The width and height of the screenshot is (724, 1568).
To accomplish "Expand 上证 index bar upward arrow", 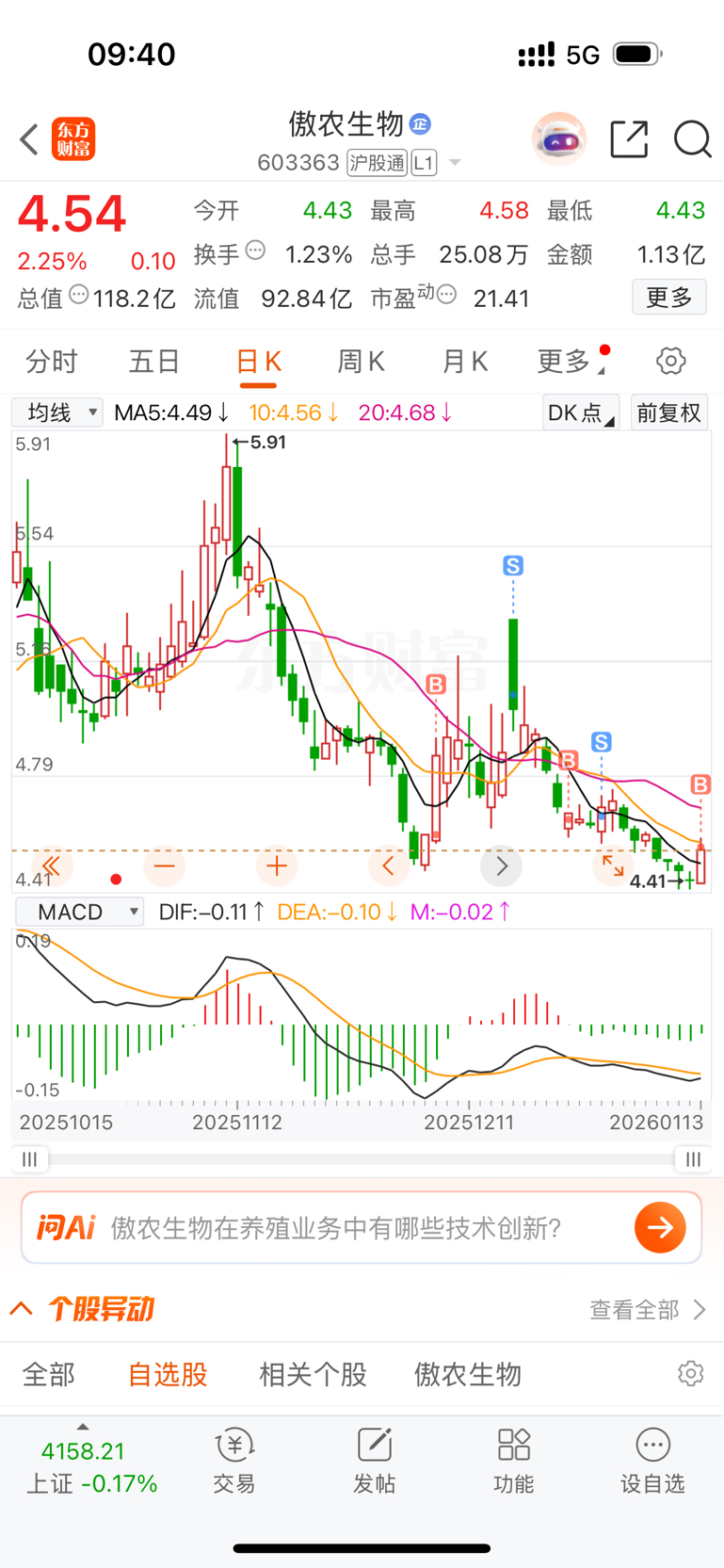I will (x=83, y=1428).
